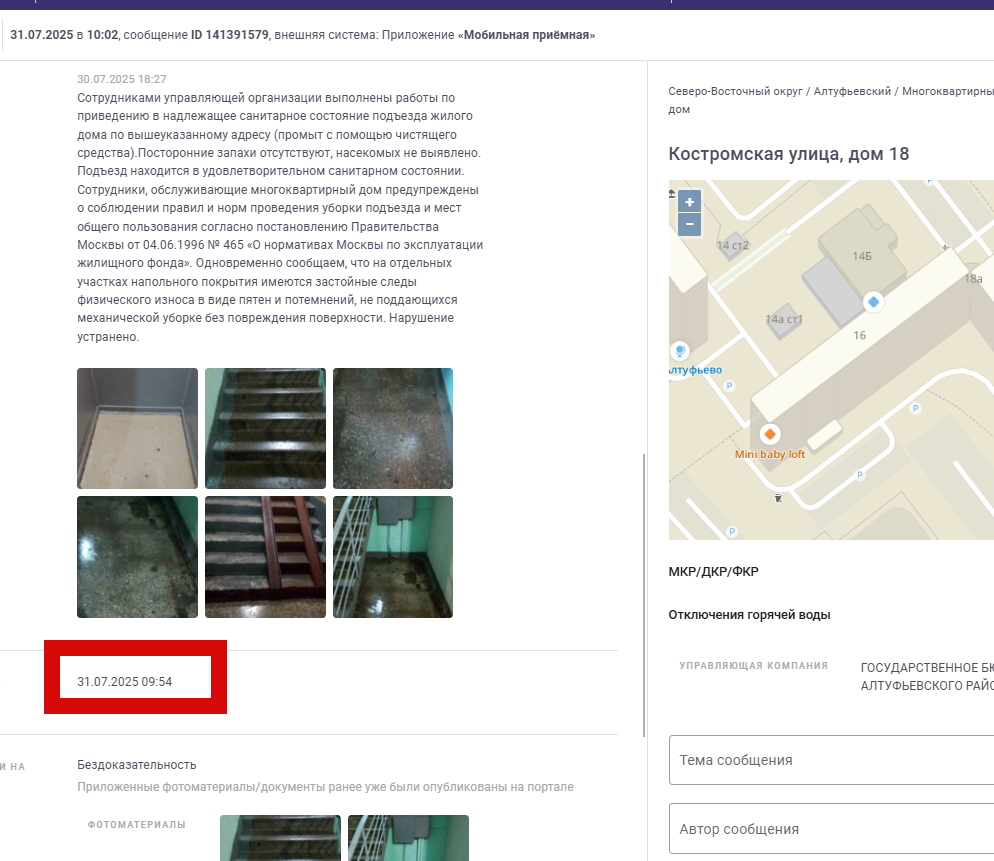The height and width of the screenshot is (861, 994).
Task: Click the timestamp 31.07.2025 09:54
Action: [x=125, y=682]
